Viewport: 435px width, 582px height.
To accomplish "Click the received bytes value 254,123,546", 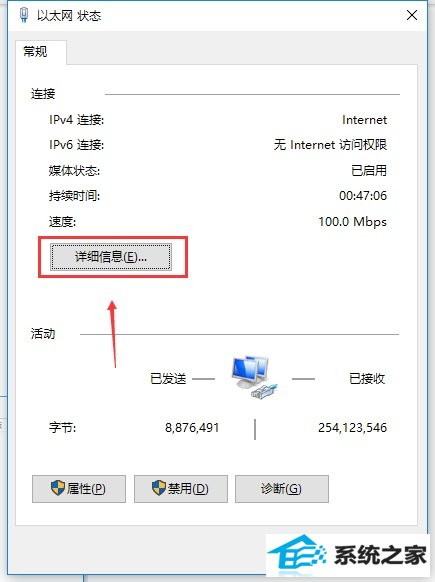I will [x=353, y=428].
